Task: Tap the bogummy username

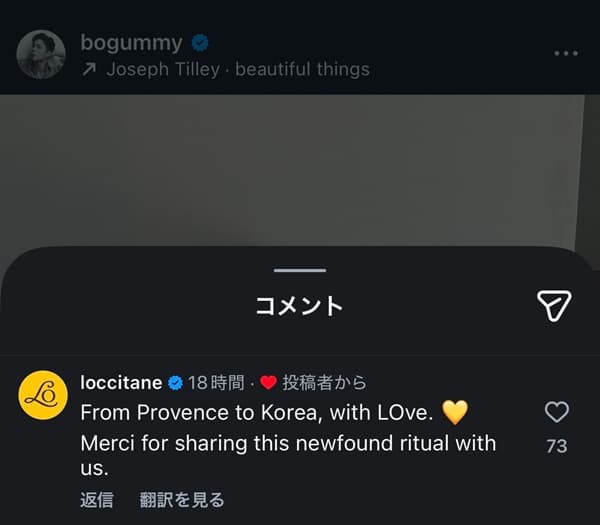Action: click(x=131, y=43)
